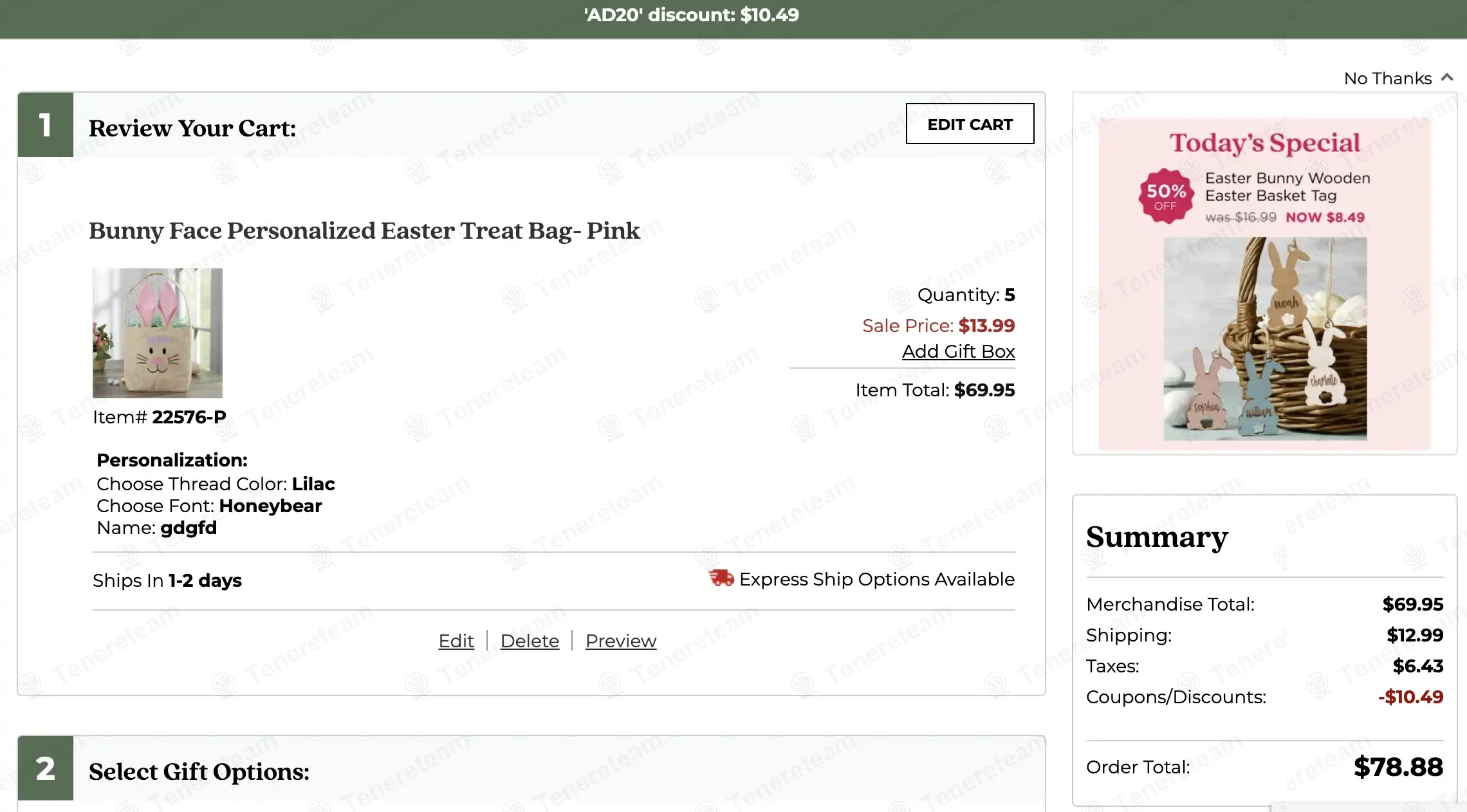Open the wooden bunny basket tag photo
Image resolution: width=1467 pixels, height=812 pixels.
click(1265, 338)
